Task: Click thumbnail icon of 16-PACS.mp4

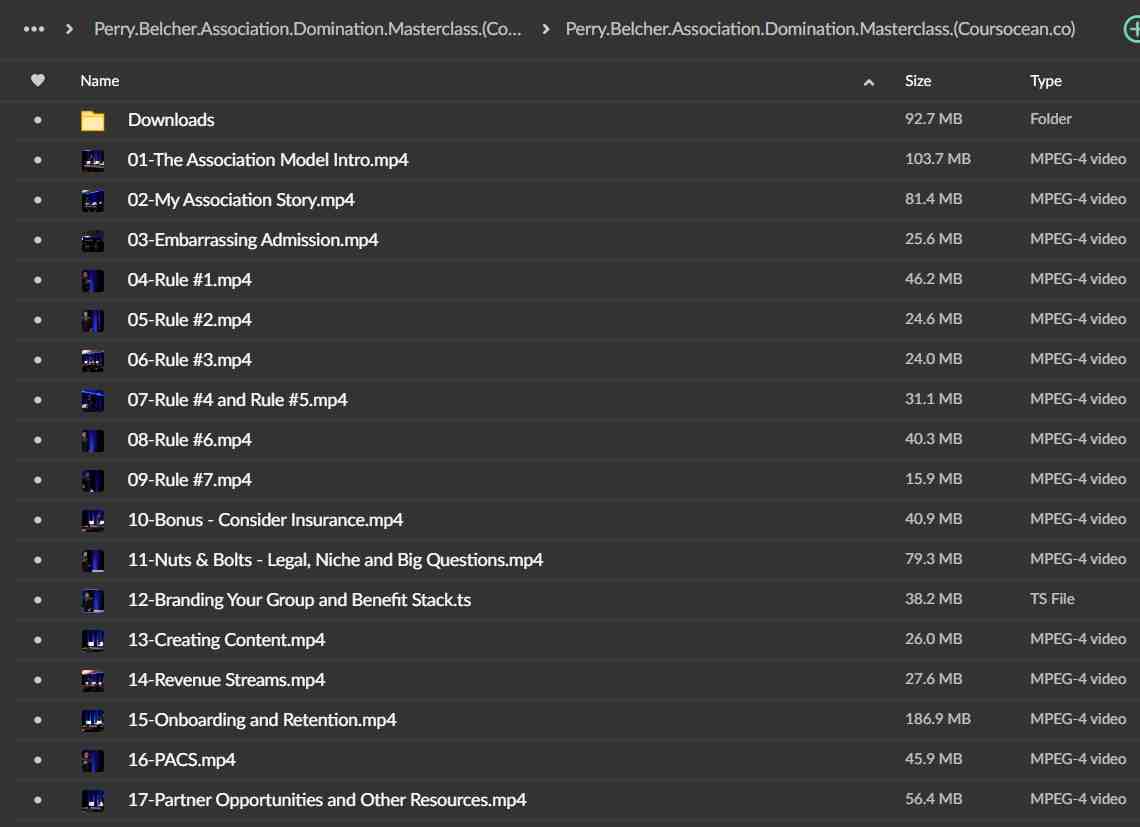Action: (x=92, y=760)
